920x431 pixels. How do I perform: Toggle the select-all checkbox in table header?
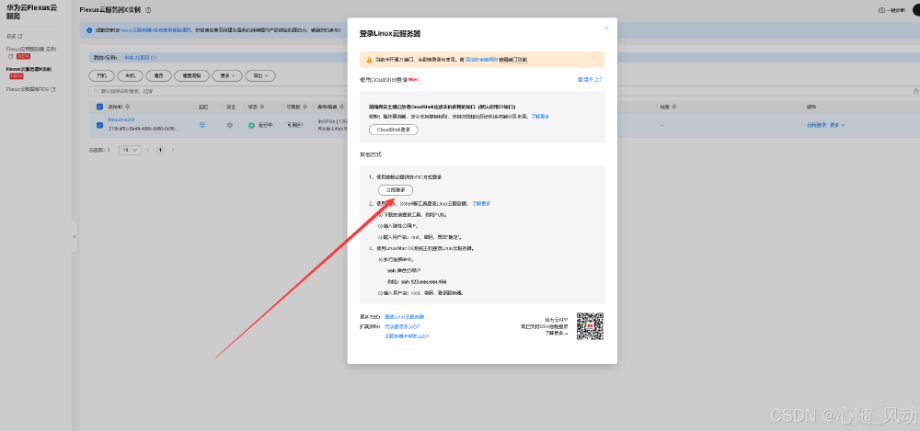click(x=100, y=107)
